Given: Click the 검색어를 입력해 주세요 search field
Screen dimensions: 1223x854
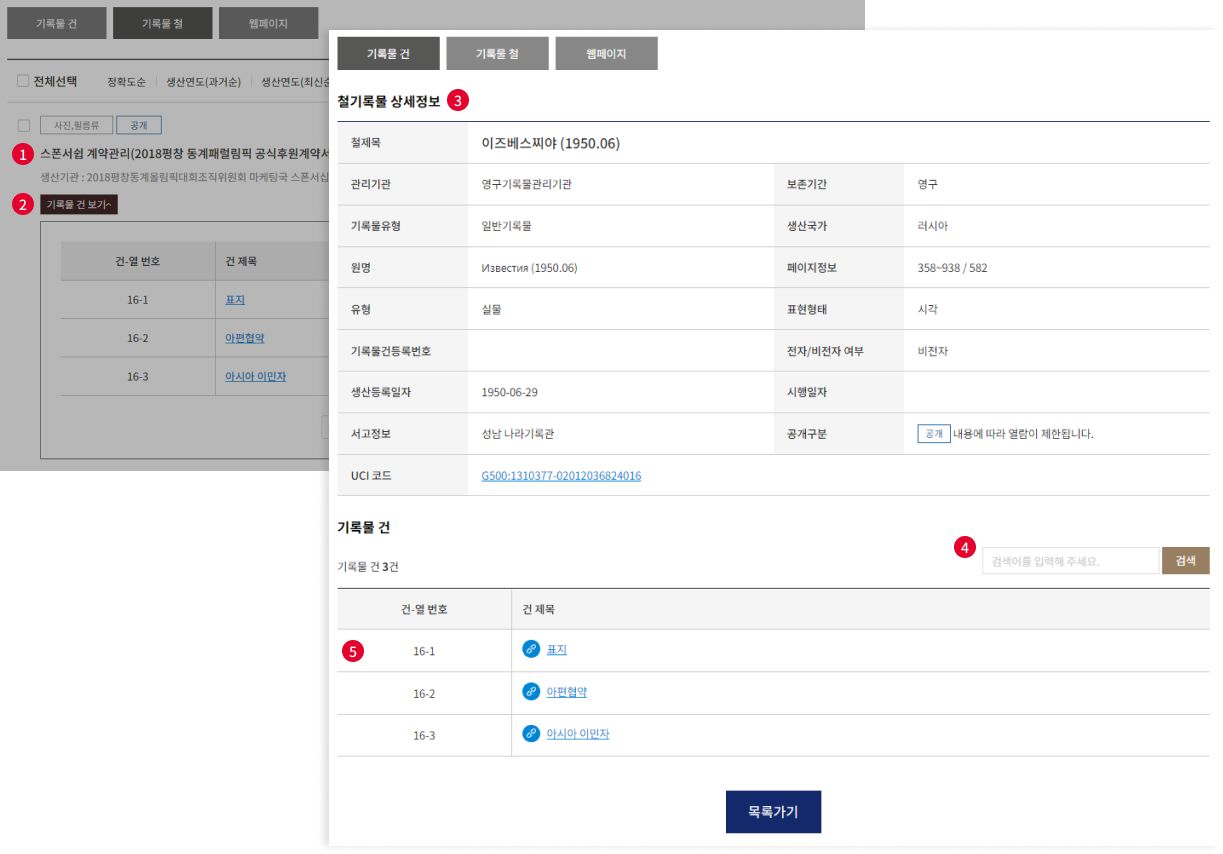Looking at the screenshot, I should click(x=1070, y=561).
